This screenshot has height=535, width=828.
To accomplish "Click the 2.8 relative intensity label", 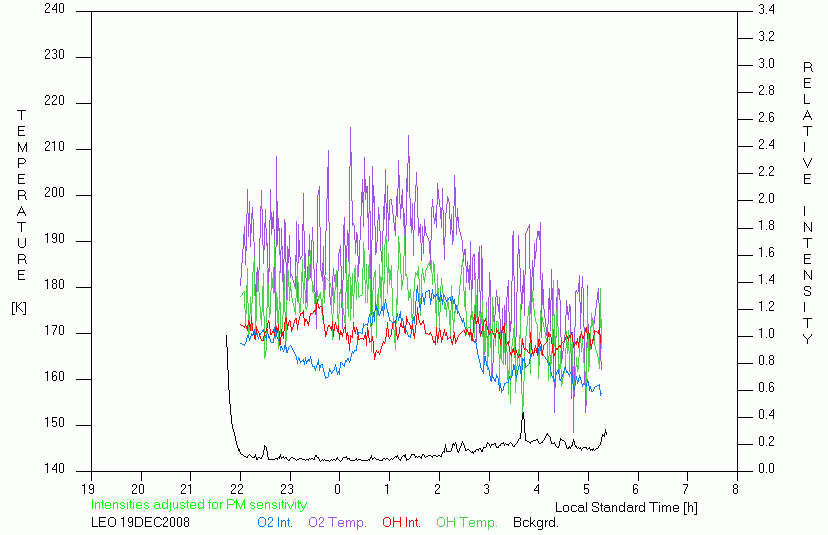I will coord(766,91).
